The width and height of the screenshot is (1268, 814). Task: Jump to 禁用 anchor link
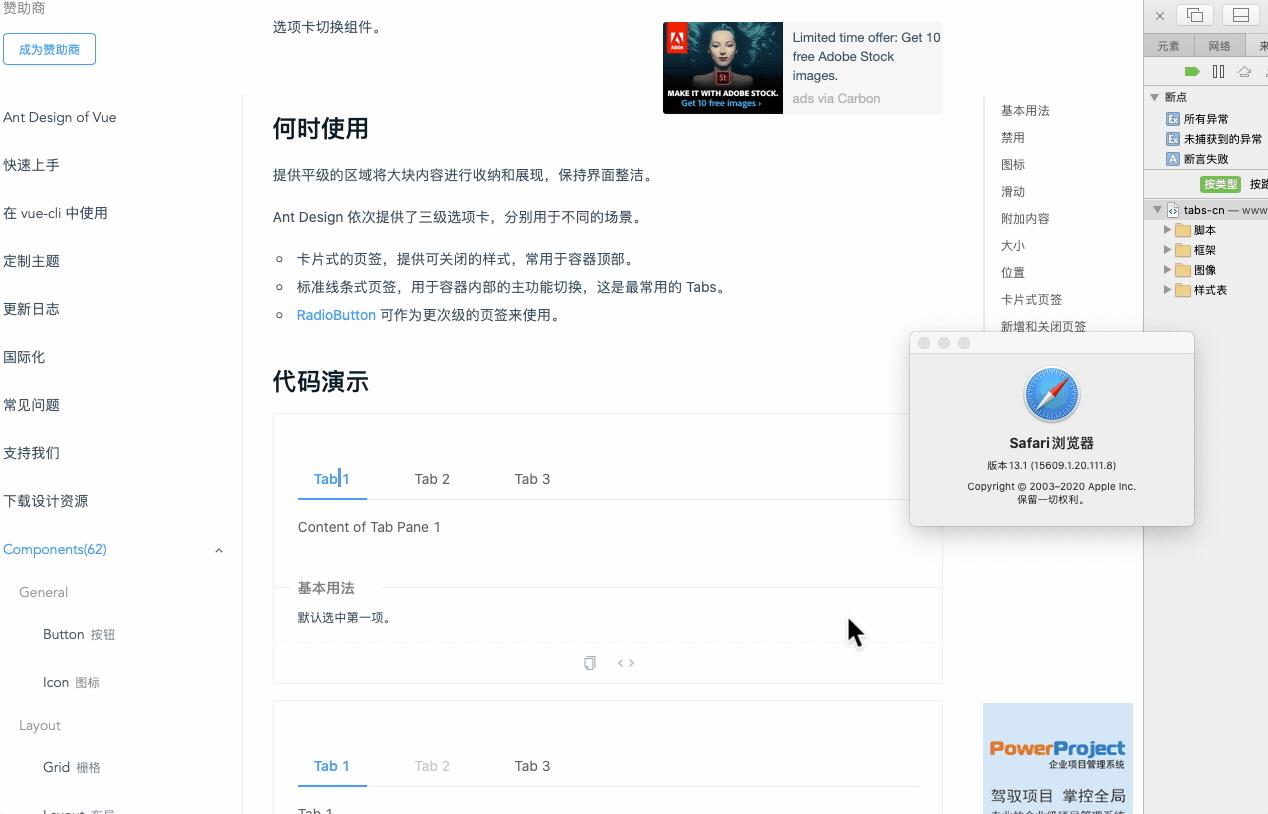coord(1013,138)
